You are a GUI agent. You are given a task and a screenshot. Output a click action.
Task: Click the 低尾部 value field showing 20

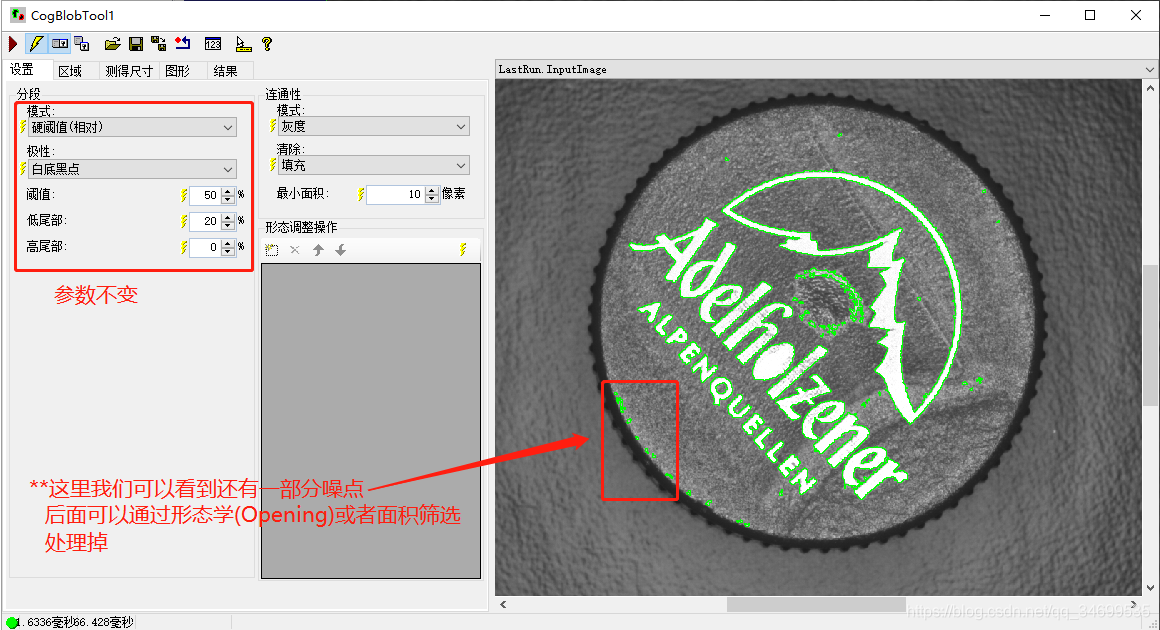click(205, 221)
